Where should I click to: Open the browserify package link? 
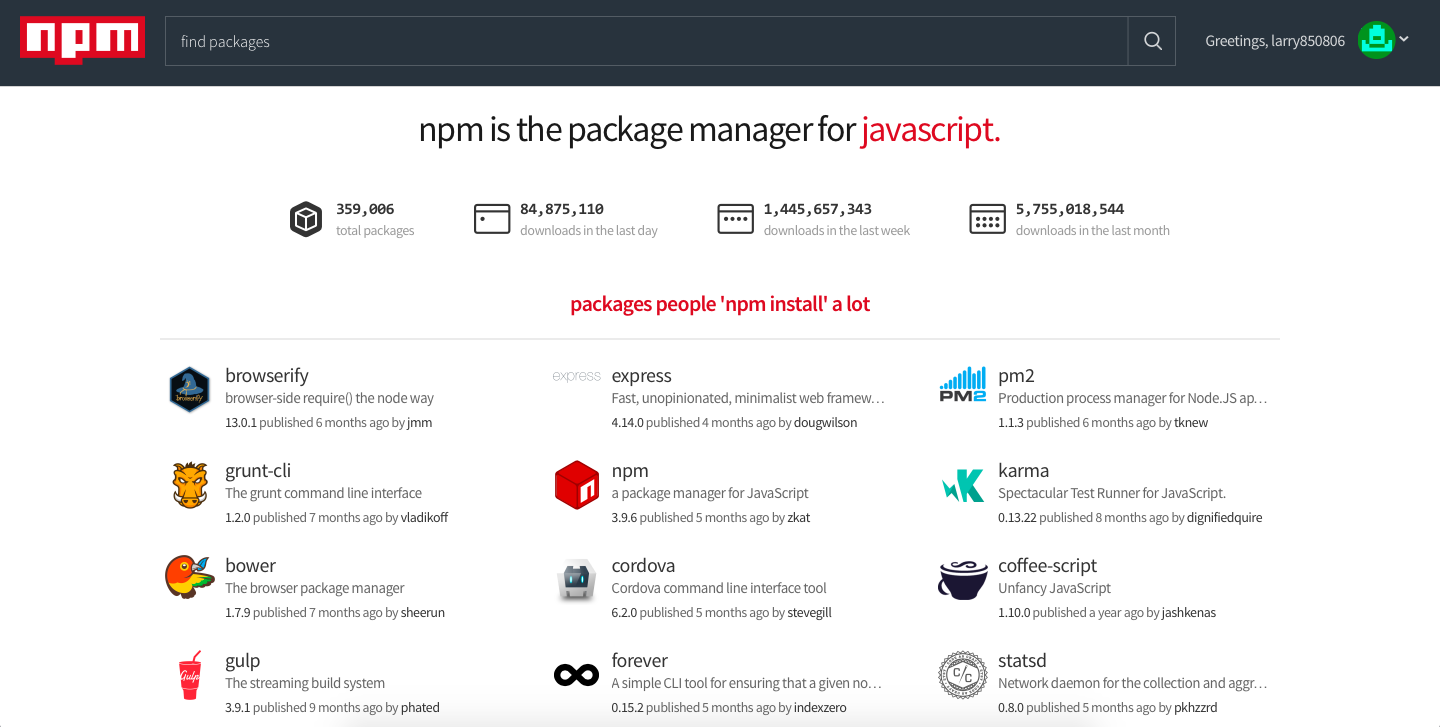[x=267, y=376]
